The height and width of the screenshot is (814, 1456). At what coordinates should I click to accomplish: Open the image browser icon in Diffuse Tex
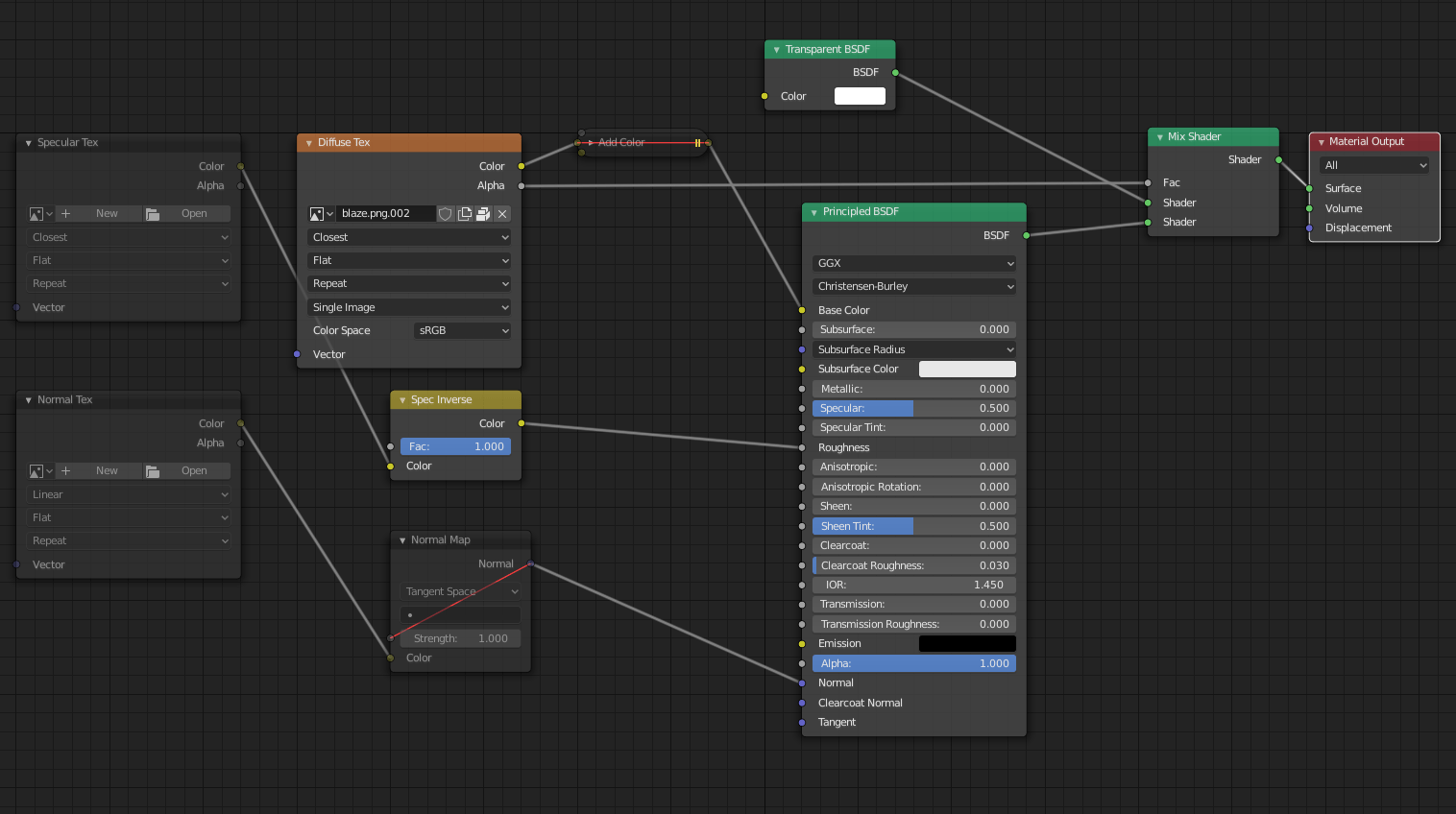(x=318, y=213)
